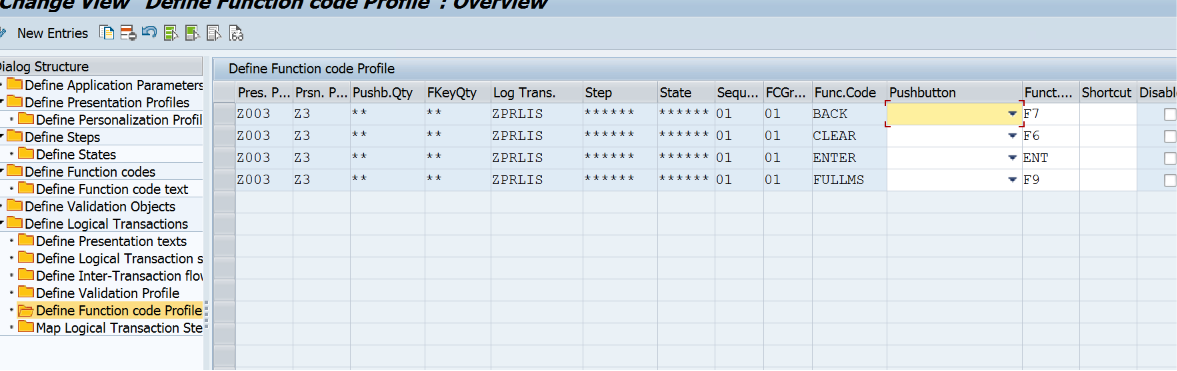Click the Select Block toolbar icon
Image resolution: width=1177 pixels, height=371 pixels.
click(193, 33)
